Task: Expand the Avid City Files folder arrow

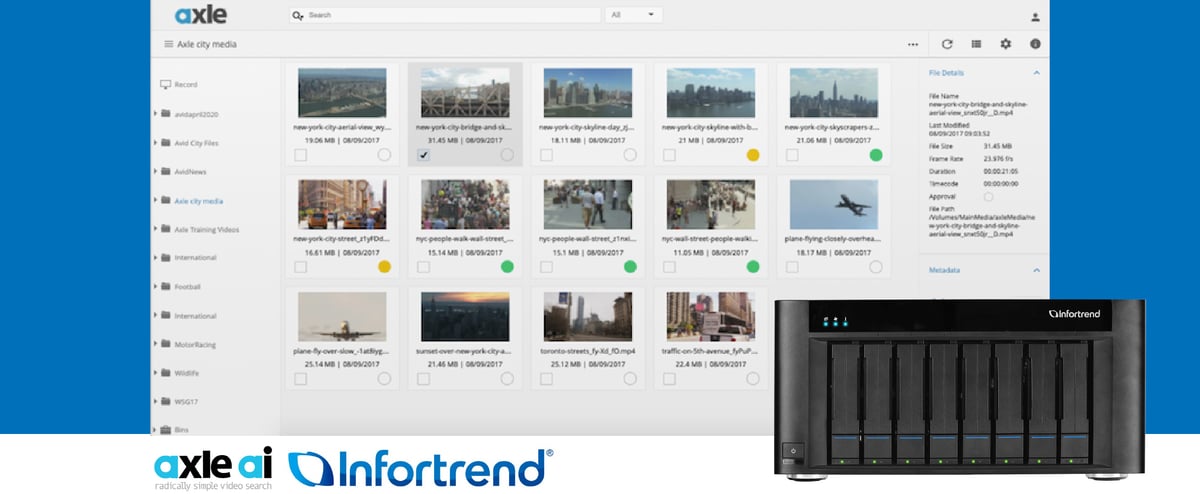Action: [155, 143]
